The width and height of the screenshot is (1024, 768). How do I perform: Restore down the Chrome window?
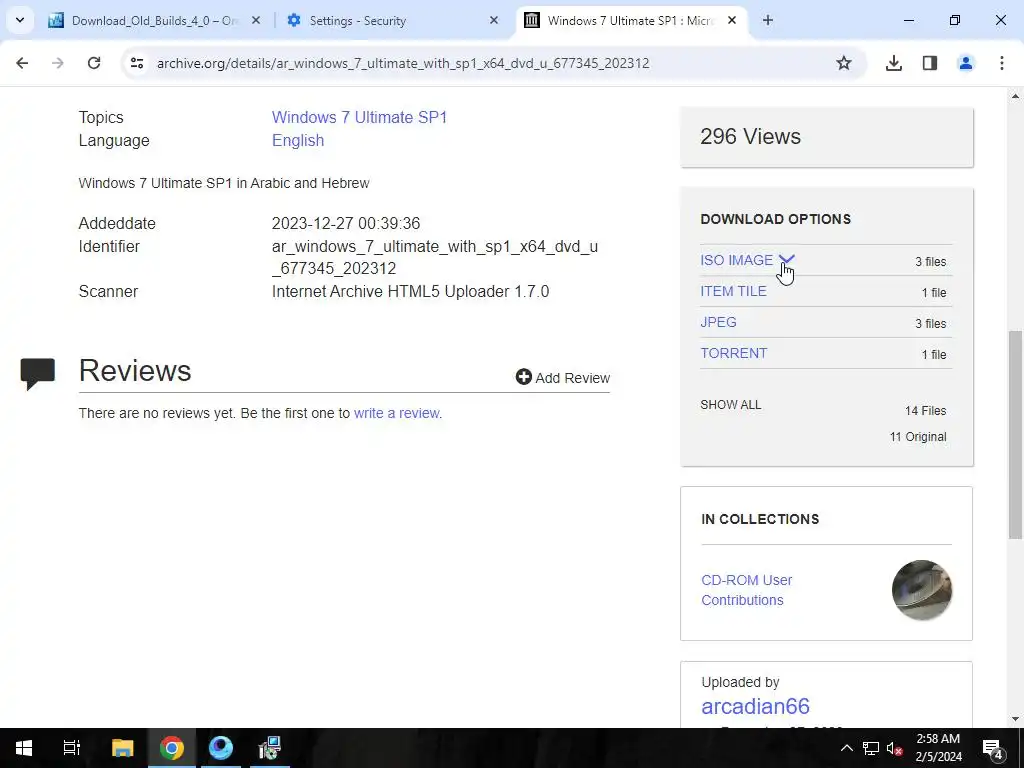pyautogui.click(x=955, y=20)
